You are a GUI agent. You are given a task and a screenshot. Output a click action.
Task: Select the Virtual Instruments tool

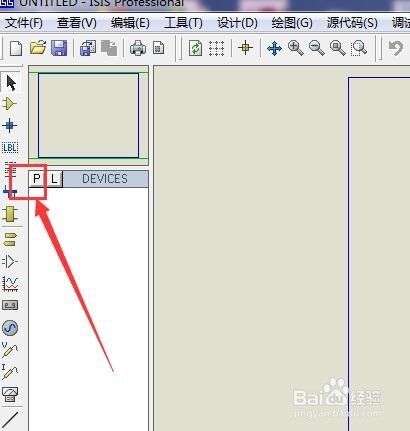pyautogui.click(x=10, y=394)
